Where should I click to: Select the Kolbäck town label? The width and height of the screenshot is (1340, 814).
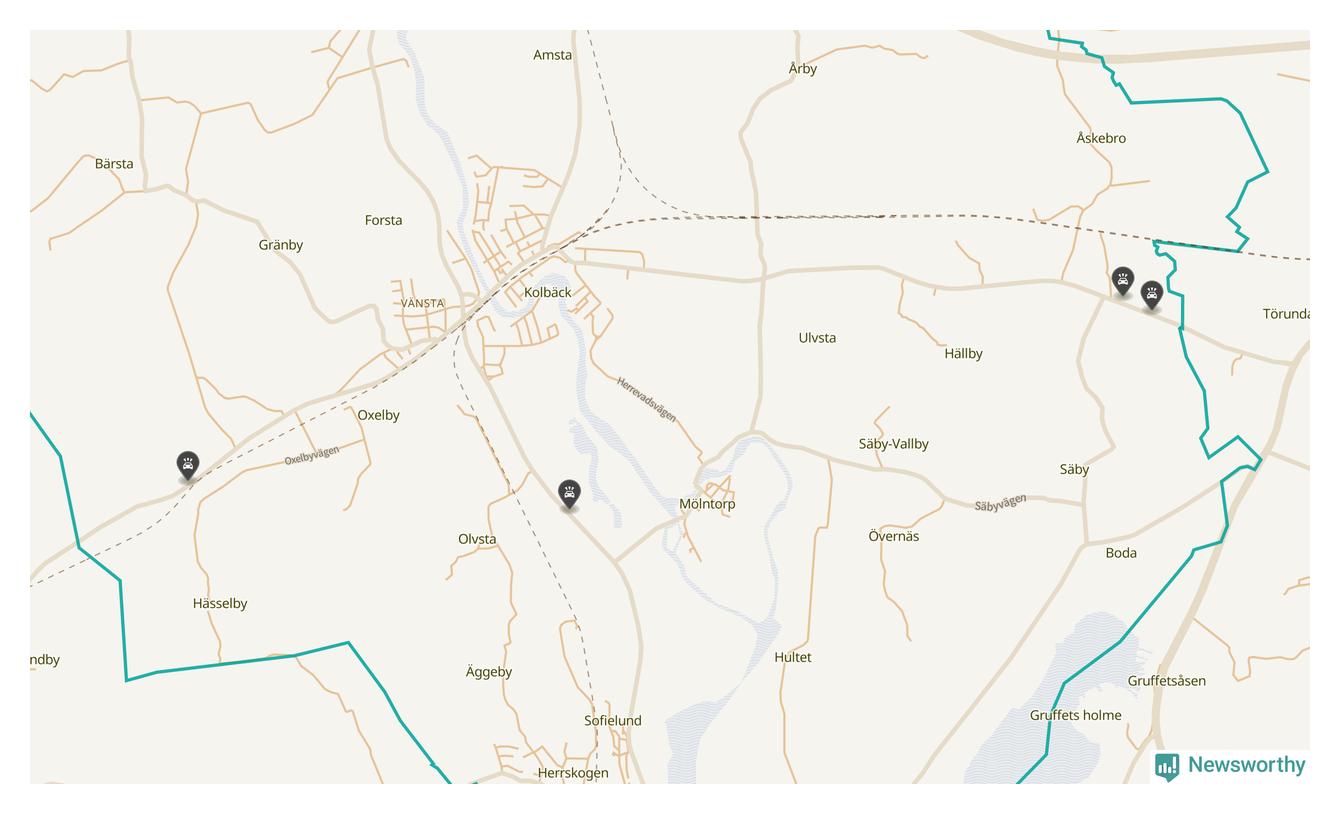click(x=548, y=292)
